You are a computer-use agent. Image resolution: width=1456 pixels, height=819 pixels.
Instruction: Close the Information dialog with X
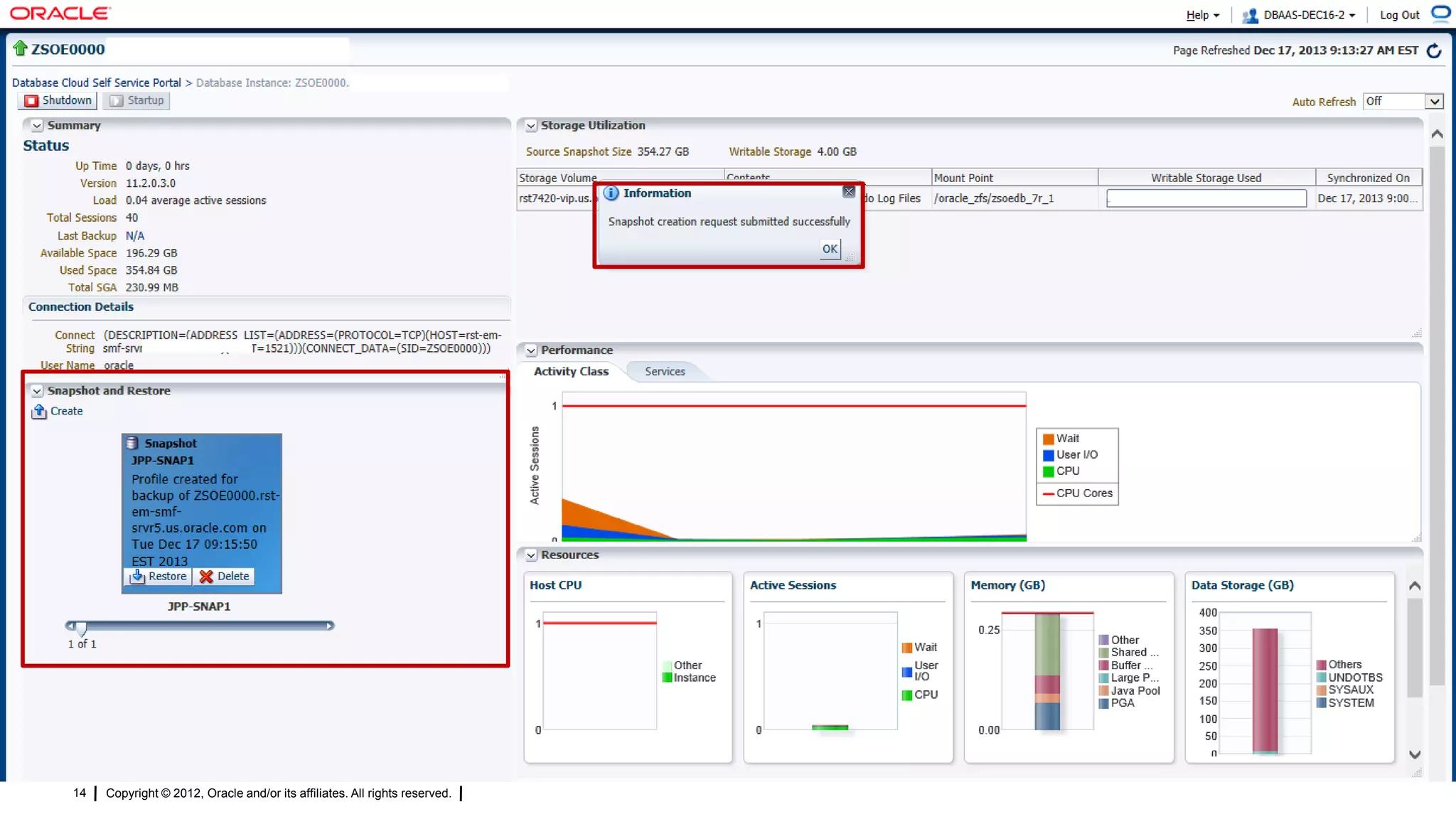coord(849,192)
